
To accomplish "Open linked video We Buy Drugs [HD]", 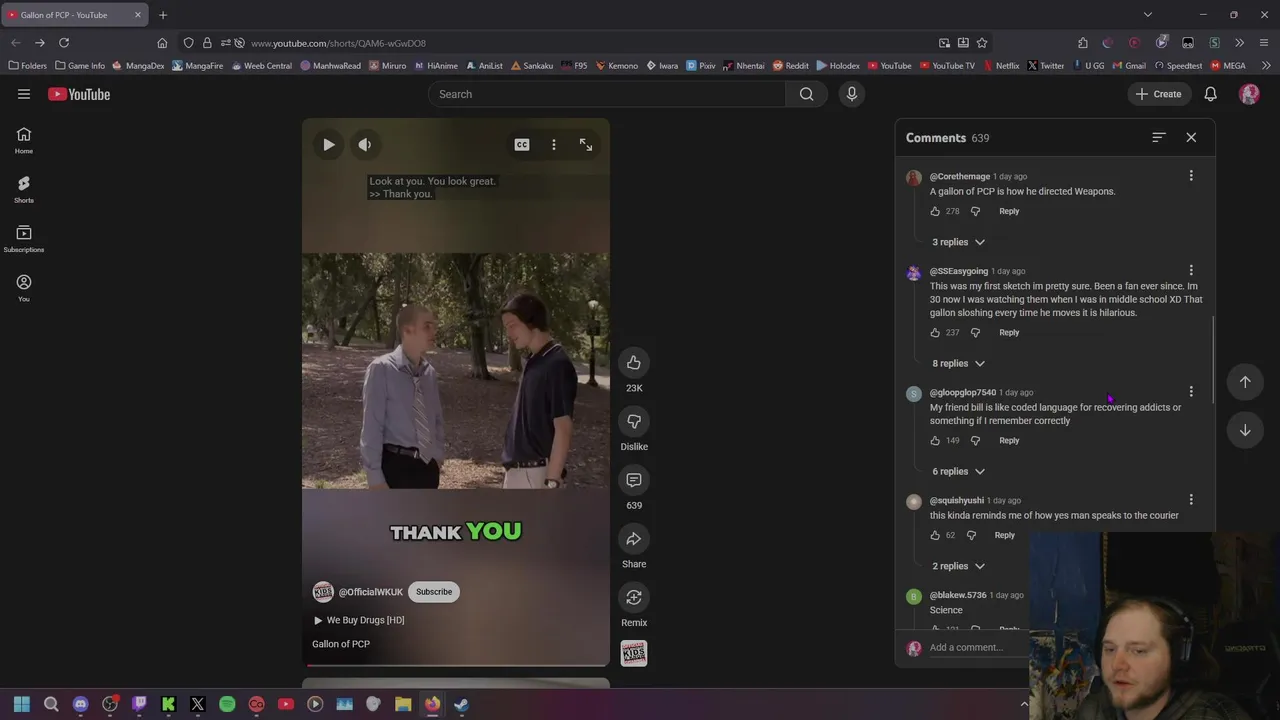I will 359,620.
